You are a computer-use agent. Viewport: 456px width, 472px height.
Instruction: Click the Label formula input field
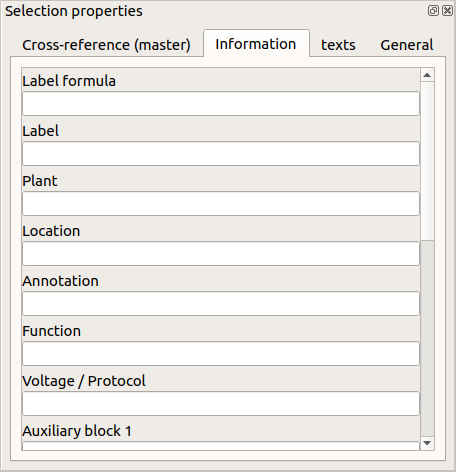221,104
